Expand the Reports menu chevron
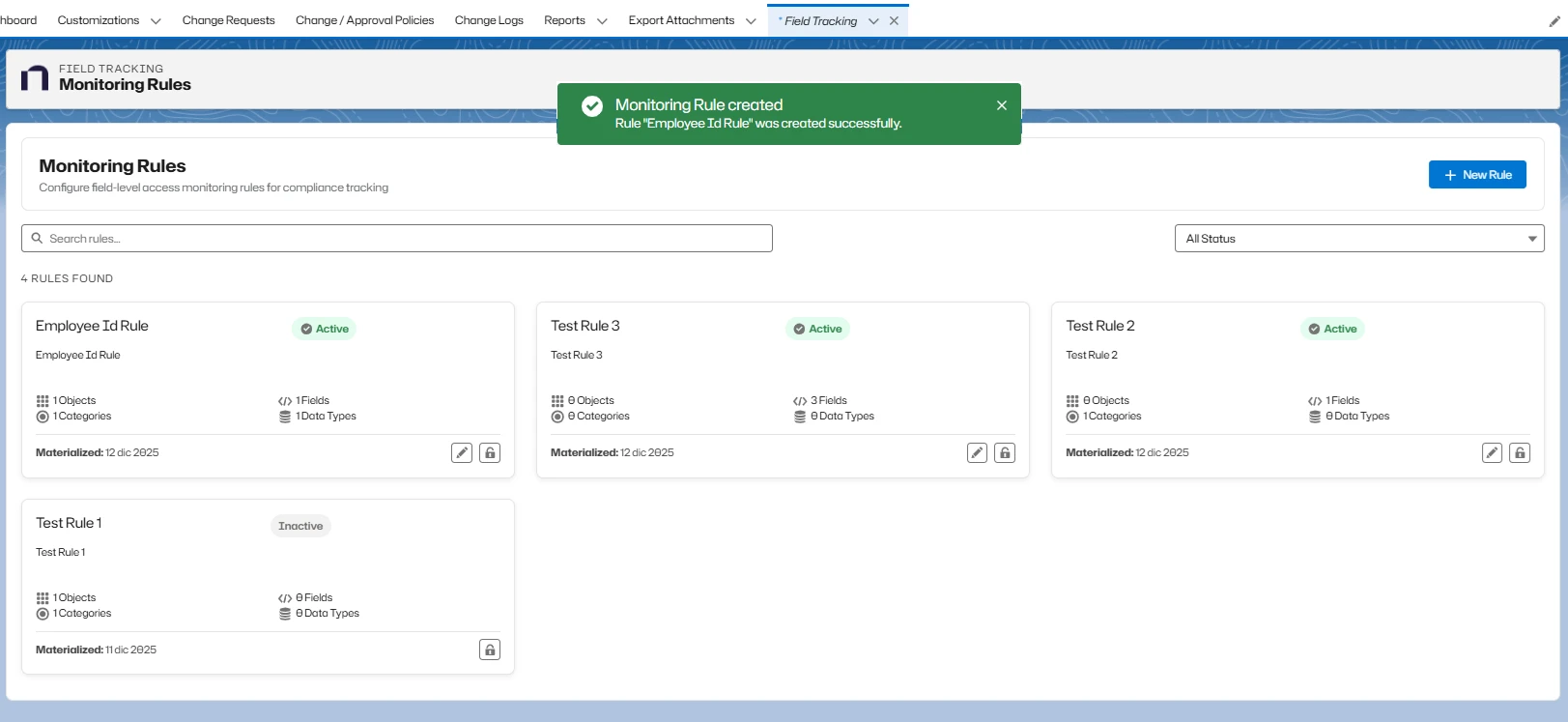This screenshot has height=722, width=1568. click(602, 21)
